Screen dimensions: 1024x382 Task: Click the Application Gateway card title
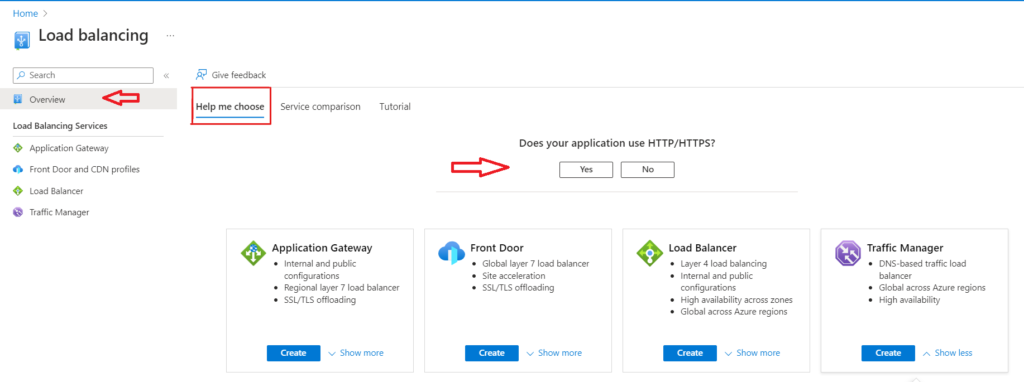tap(322, 248)
